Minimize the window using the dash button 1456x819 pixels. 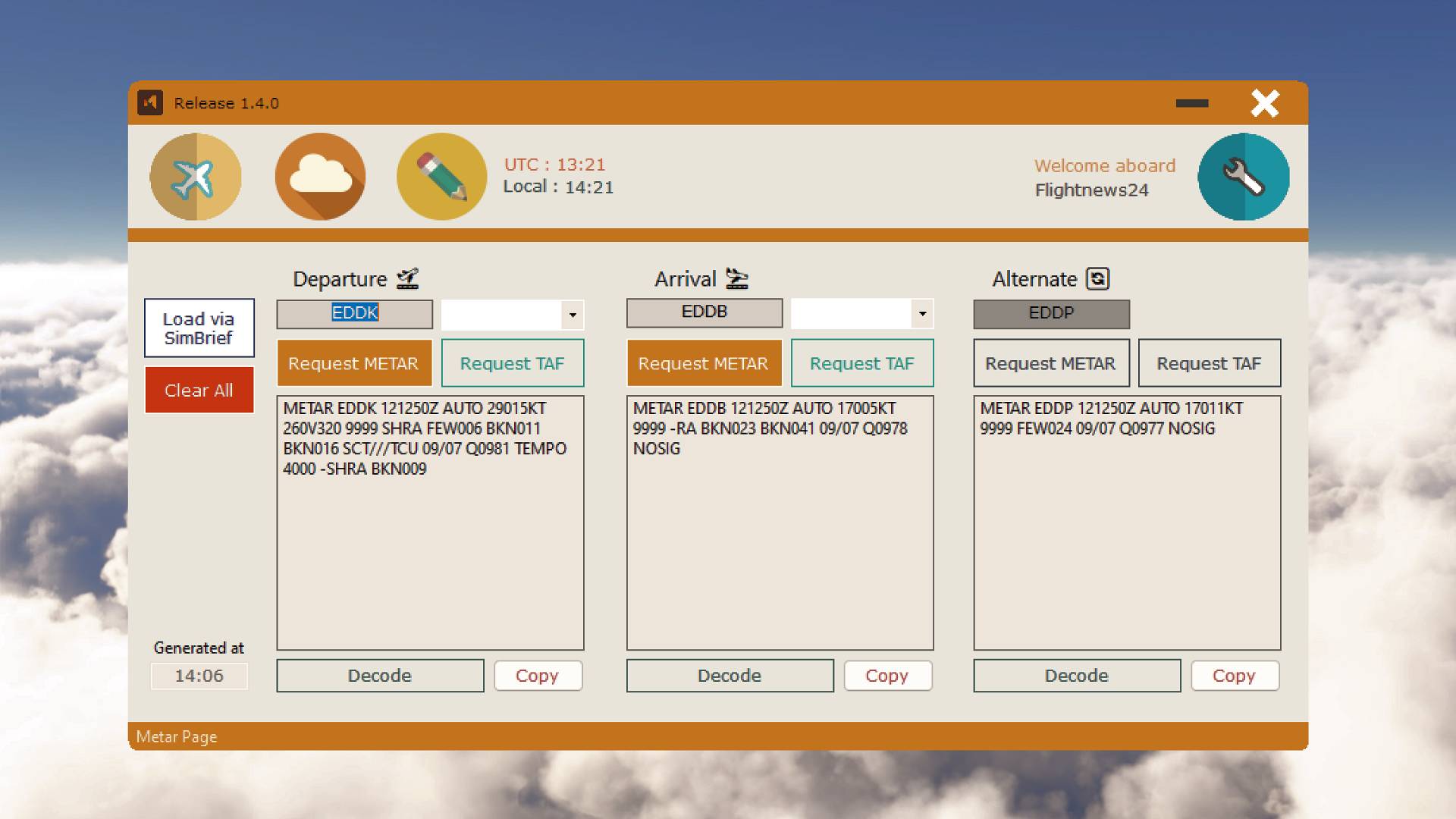[1192, 103]
